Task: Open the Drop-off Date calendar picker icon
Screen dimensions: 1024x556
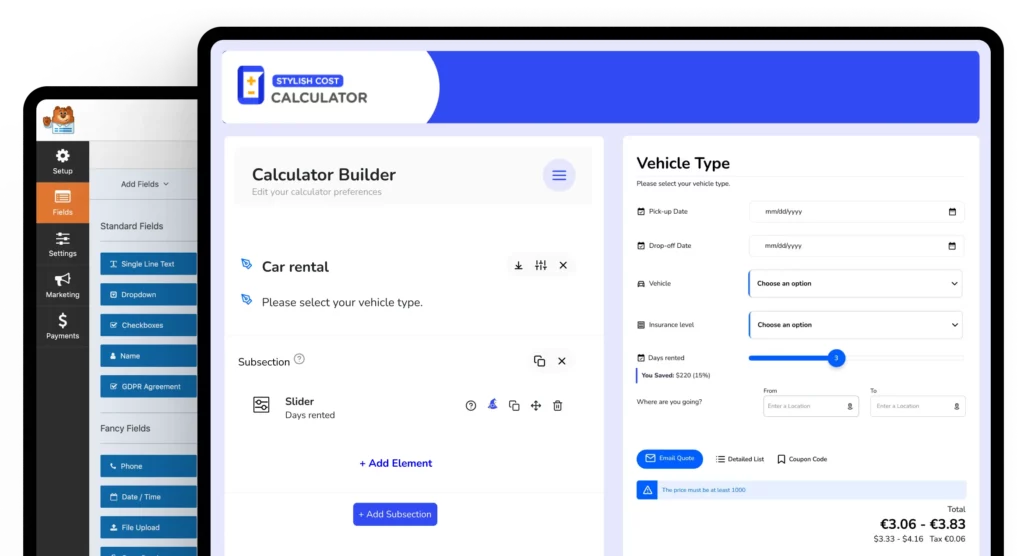Action: pyautogui.click(x=952, y=246)
